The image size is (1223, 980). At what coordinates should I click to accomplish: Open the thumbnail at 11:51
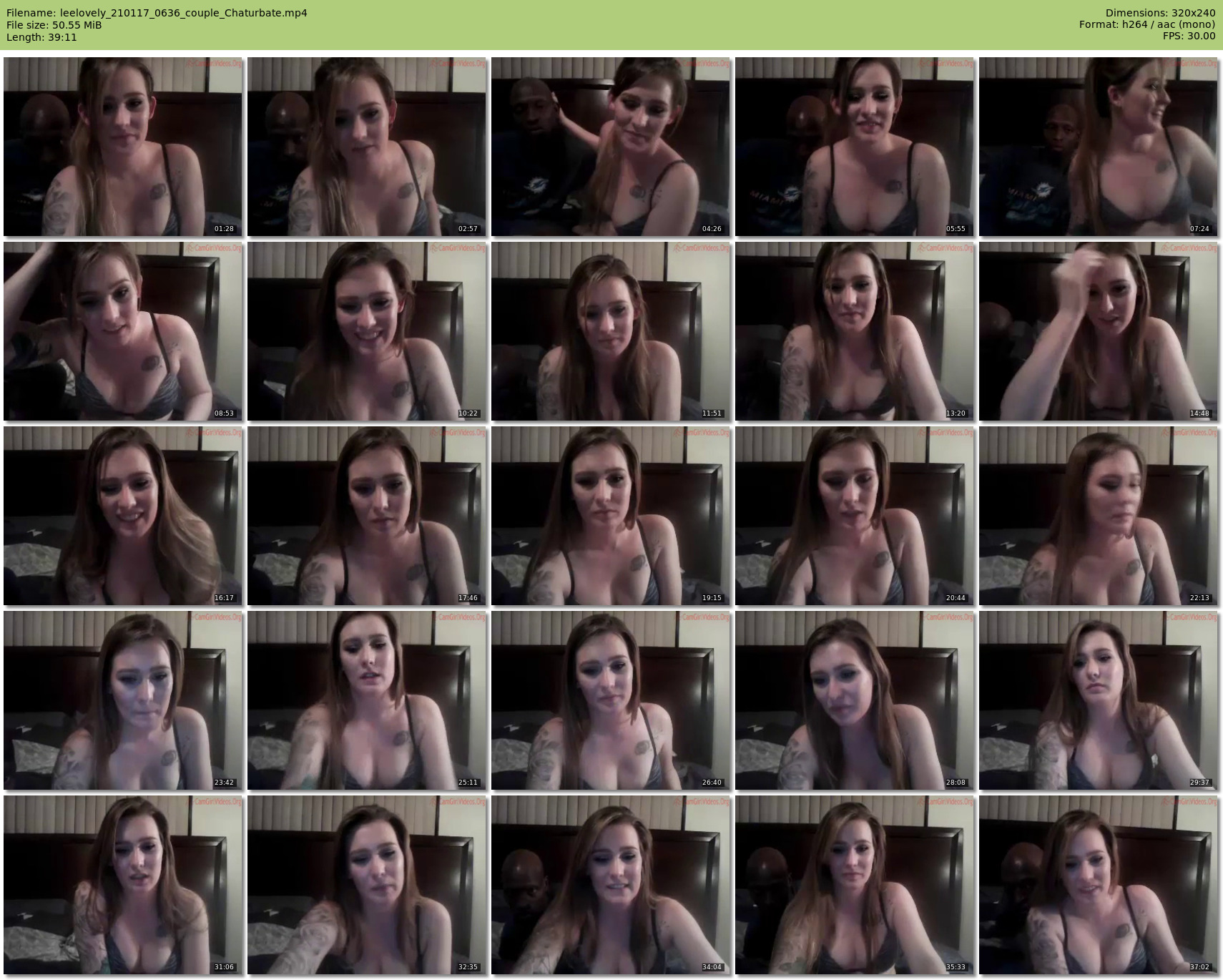tap(611, 331)
